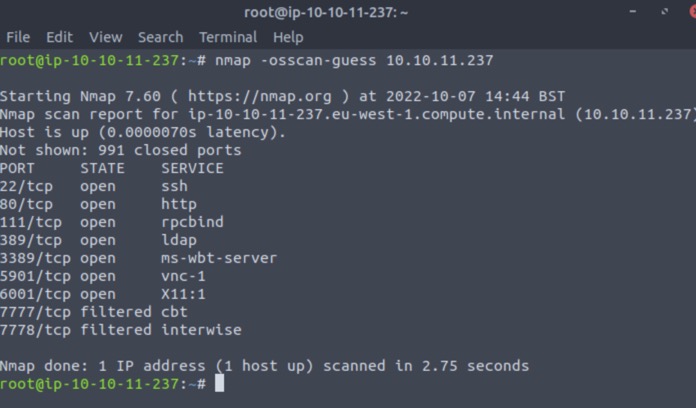Click the terminal cursor at the prompt

220,384
